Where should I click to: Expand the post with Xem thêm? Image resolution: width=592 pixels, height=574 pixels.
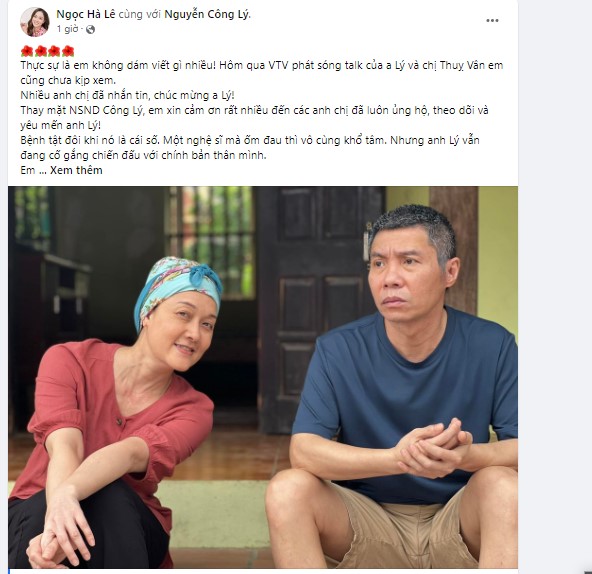click(76, 170)
